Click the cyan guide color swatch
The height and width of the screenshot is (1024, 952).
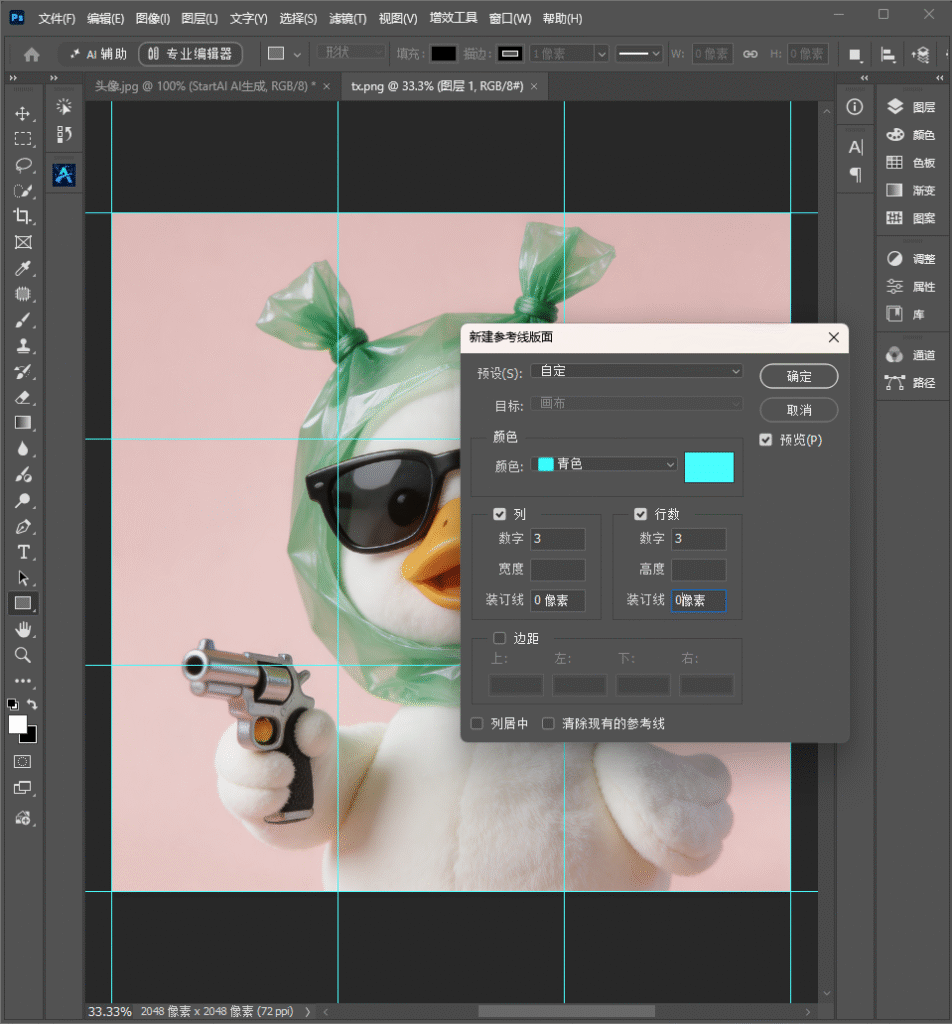click(x=709, y=467)
